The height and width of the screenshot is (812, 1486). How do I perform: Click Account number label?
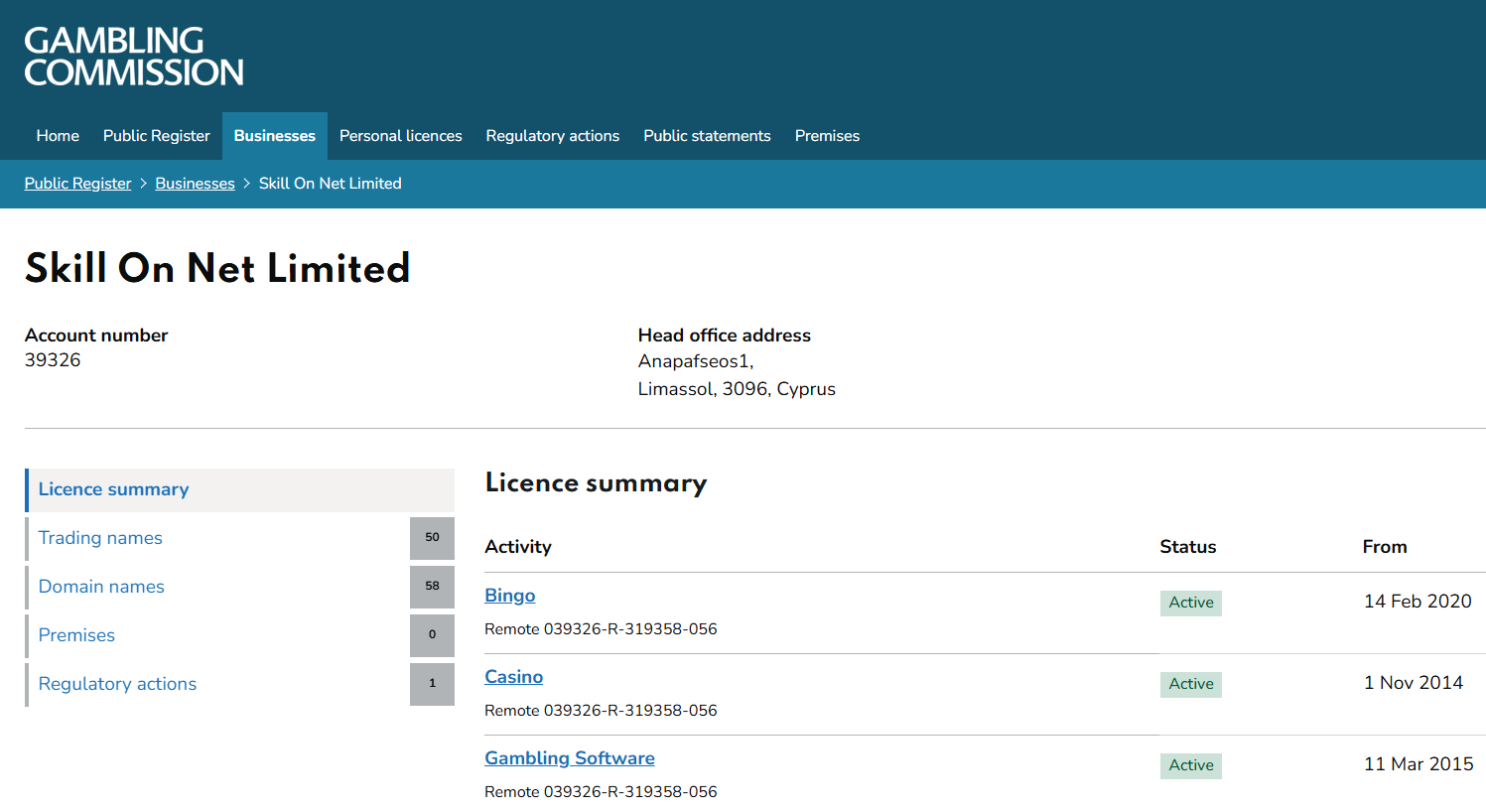click(x=96, y=336)
